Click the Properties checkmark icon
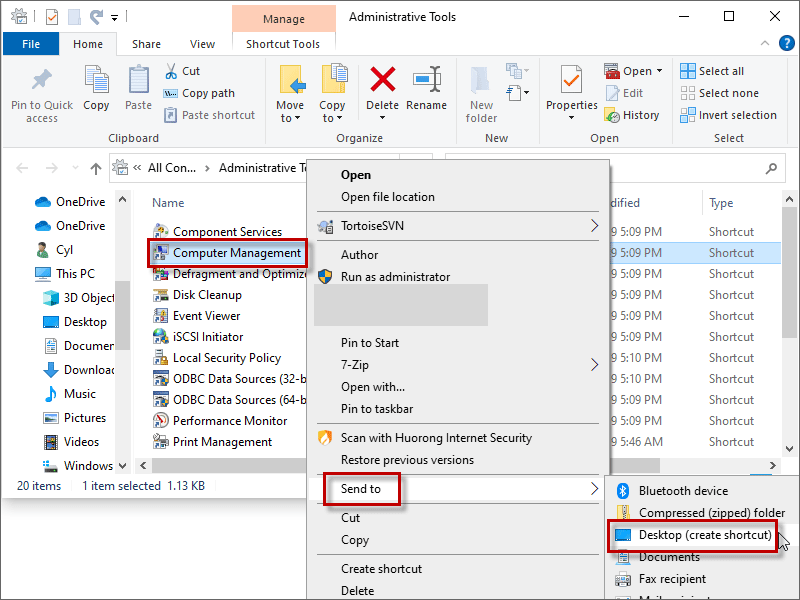Image resolution: width=800 pixels, height=600 pixels. pos(571,79)
